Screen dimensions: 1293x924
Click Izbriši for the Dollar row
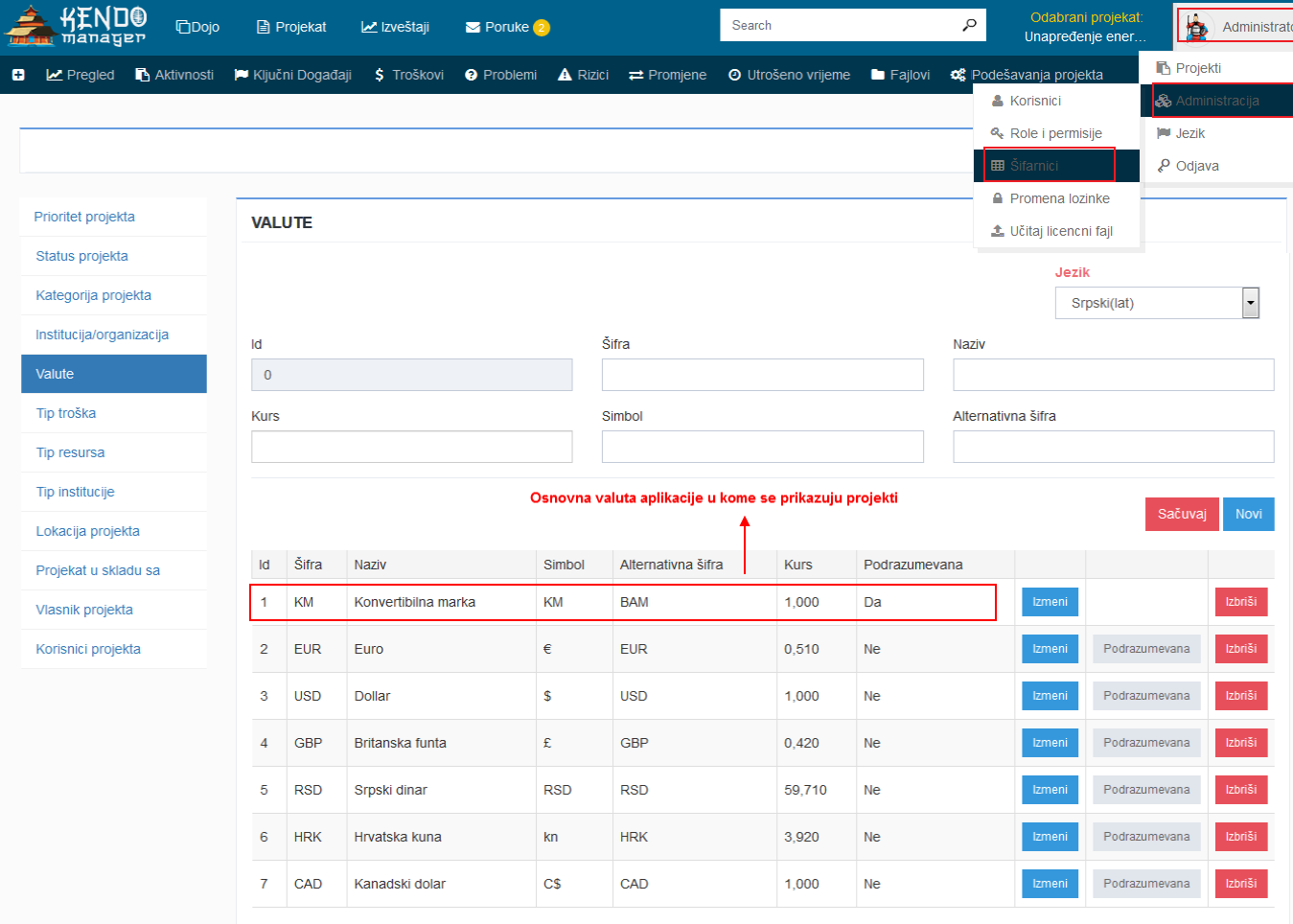1241,696
